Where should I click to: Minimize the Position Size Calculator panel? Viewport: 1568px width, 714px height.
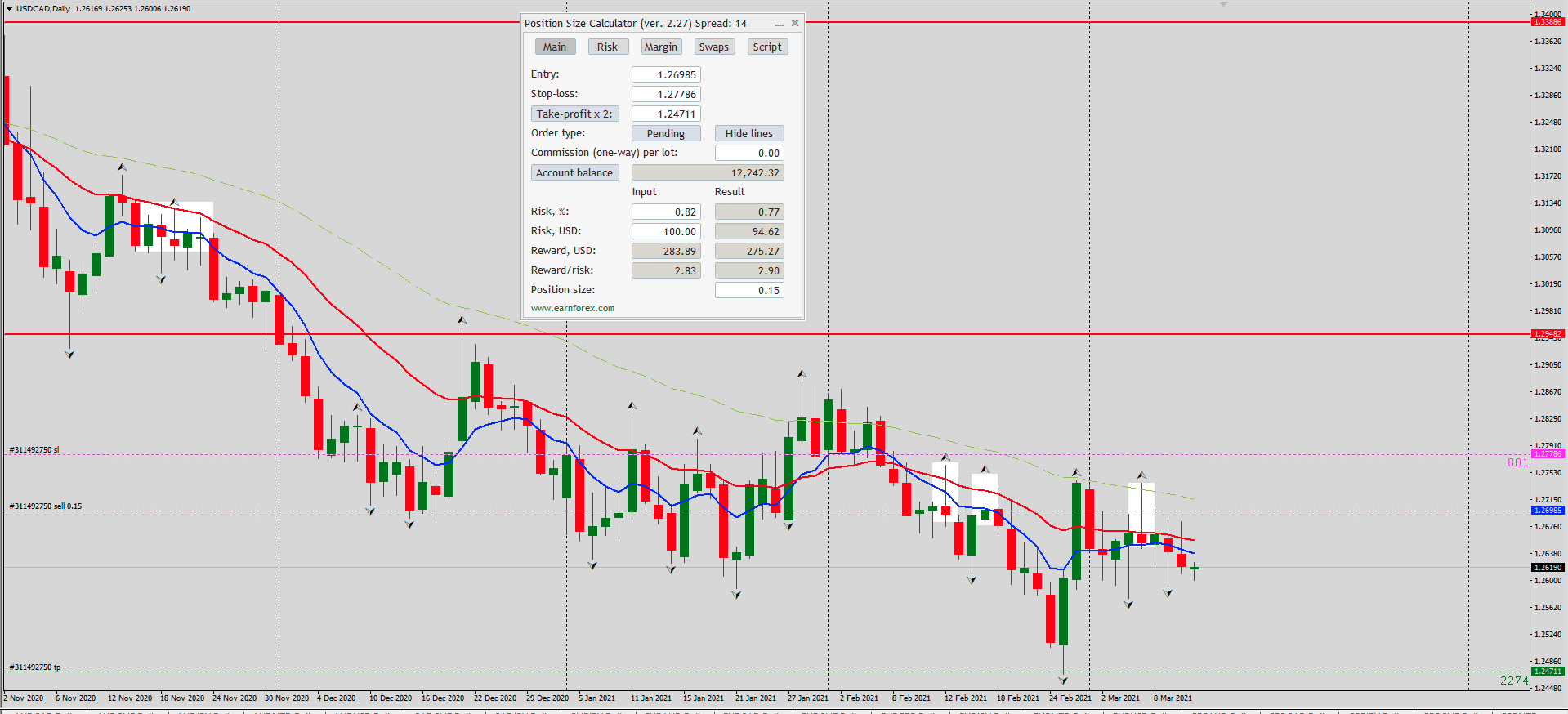click(780, 24)
